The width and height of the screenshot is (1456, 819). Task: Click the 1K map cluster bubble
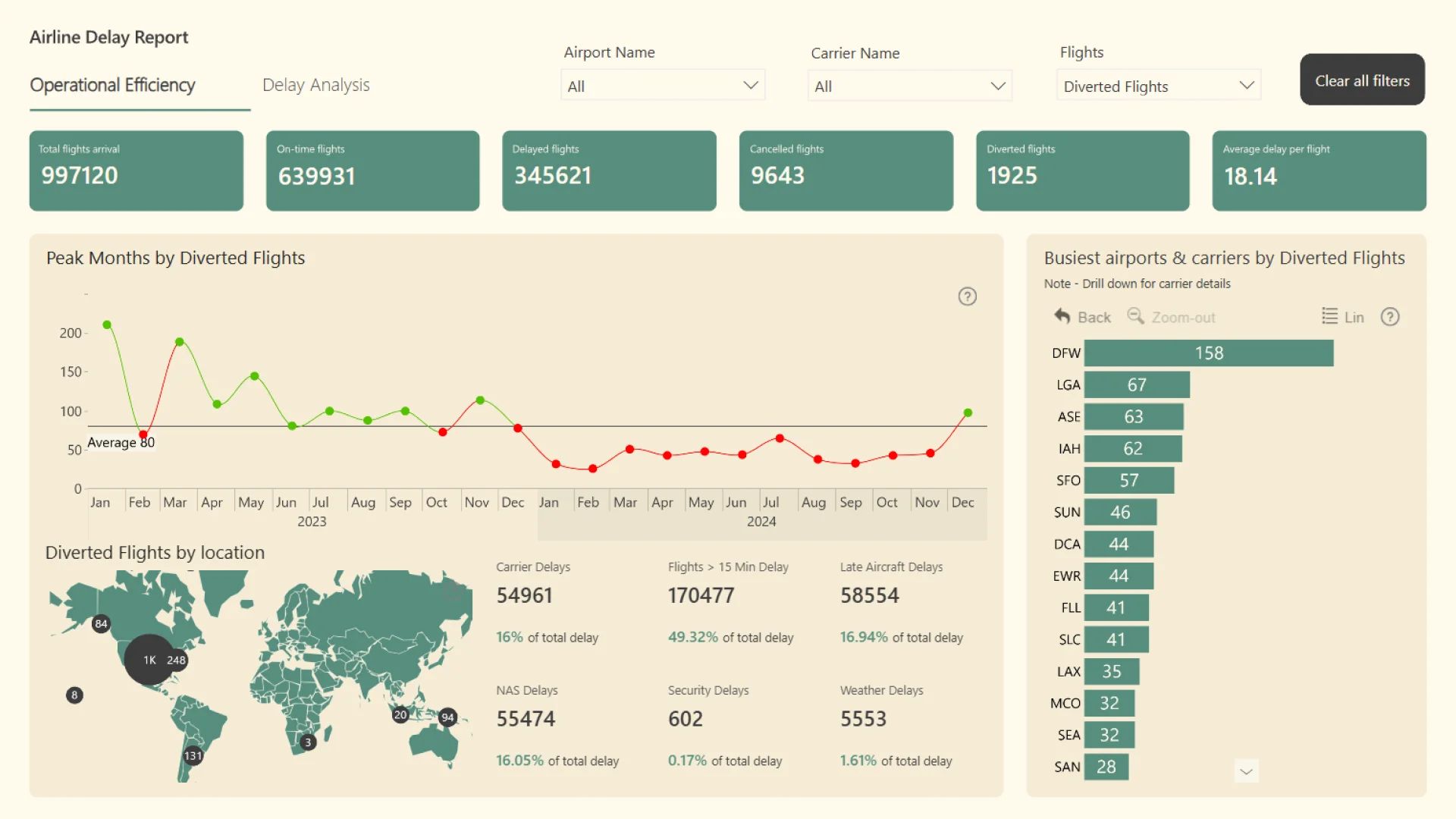[x=149, y=660]
